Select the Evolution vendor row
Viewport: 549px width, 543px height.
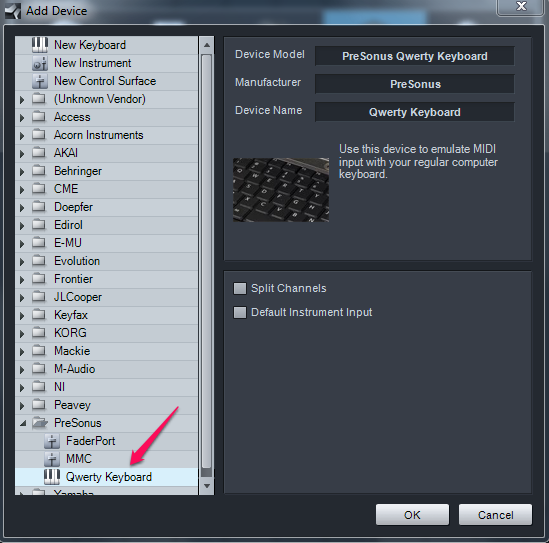[x=106, y=261]
